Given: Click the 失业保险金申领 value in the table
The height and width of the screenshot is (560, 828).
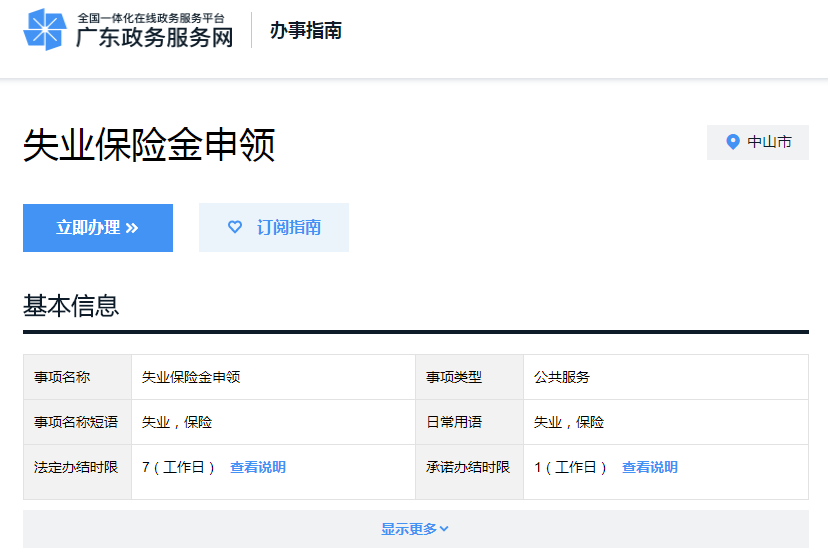Looking at the screenshot, I should [x=191, y=377].
